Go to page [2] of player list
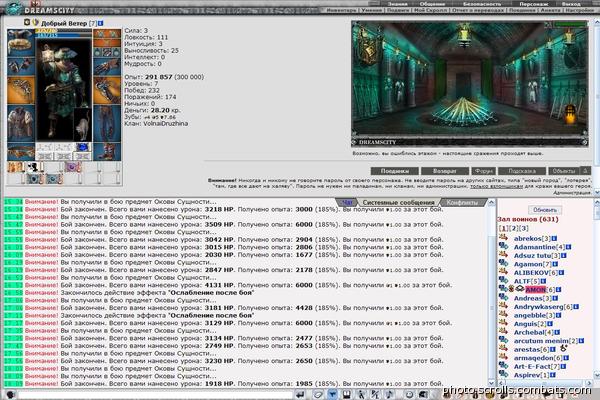The image size is (600, 400). coord(514,229)
